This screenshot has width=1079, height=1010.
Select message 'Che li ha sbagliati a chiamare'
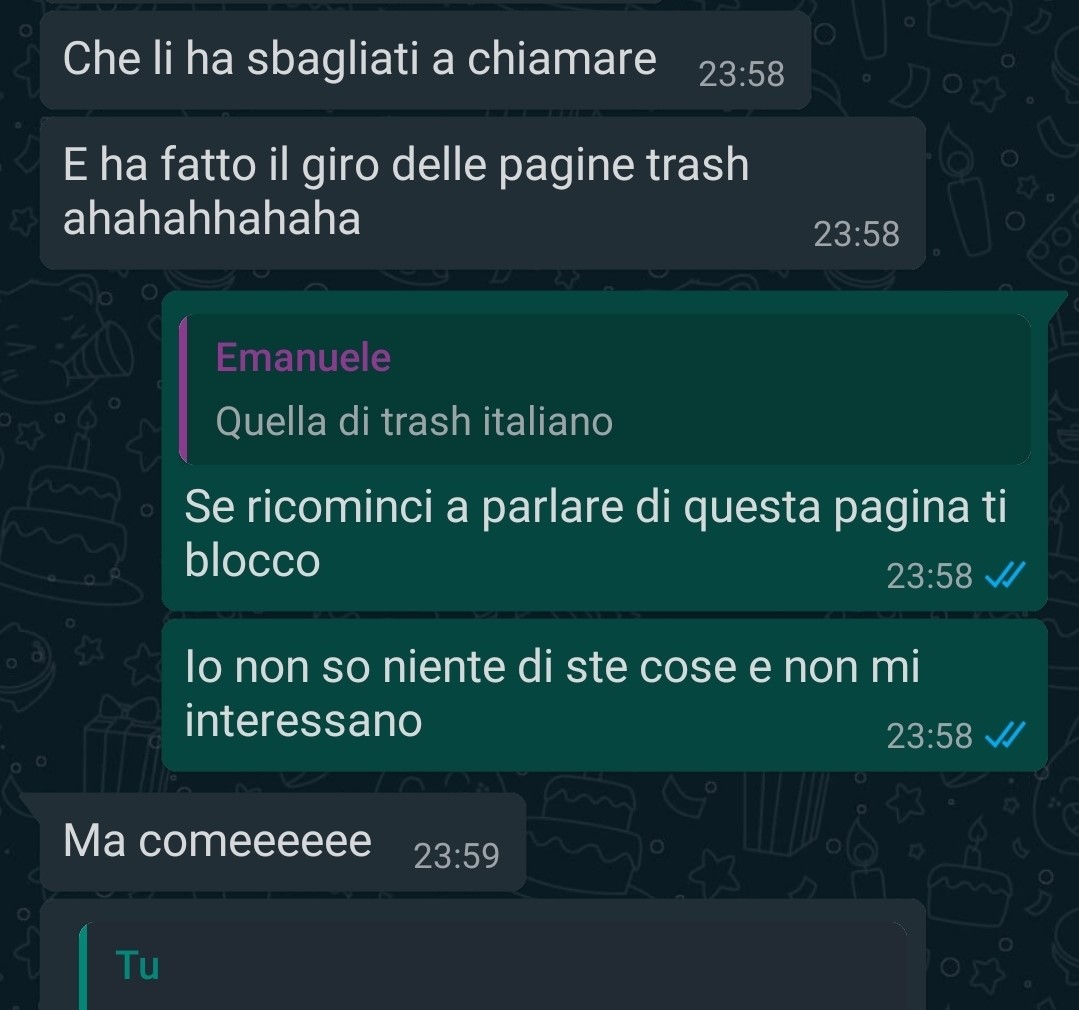pyautogui.click(x=425, y=60)
